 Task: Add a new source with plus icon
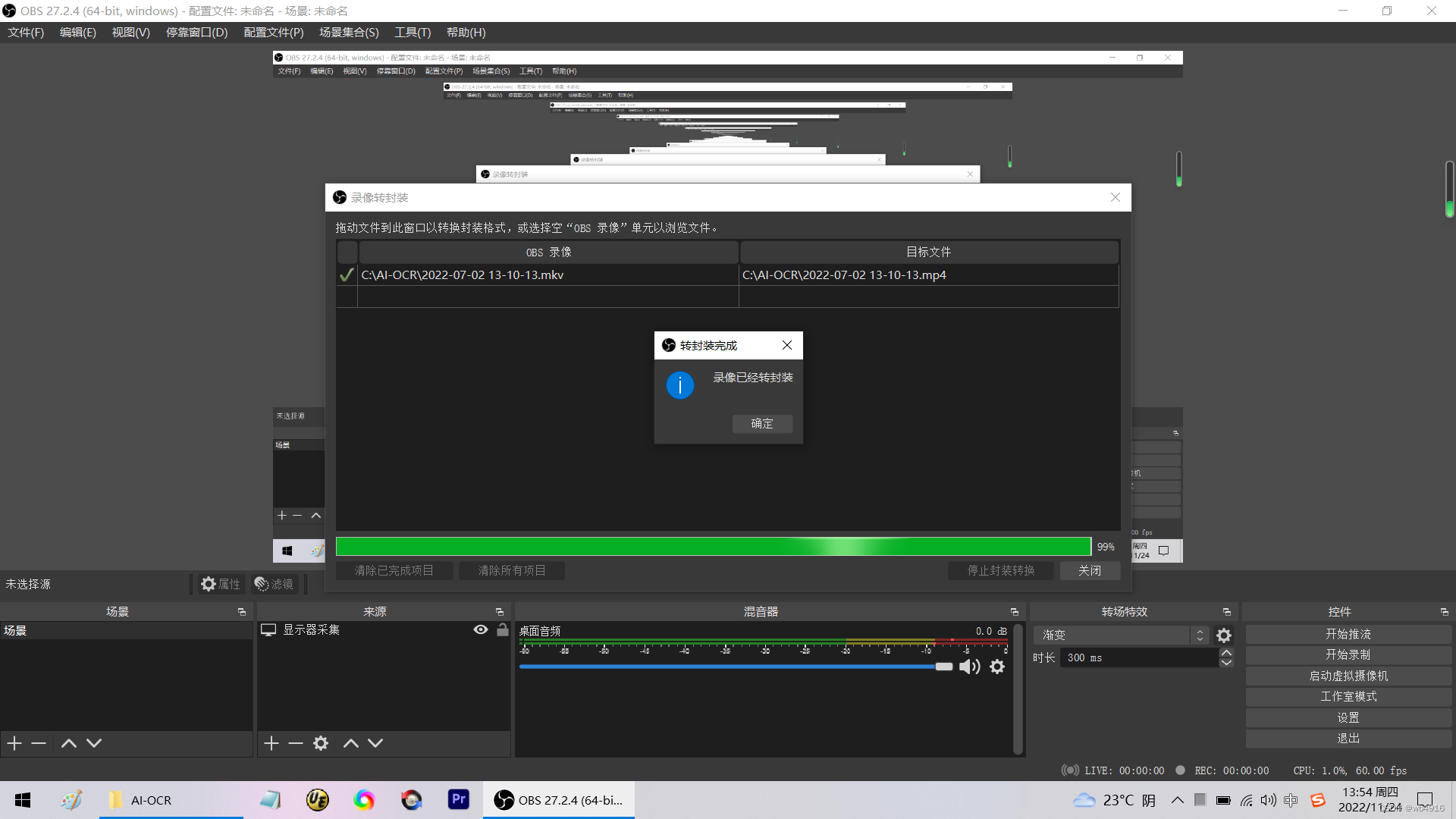(271, 743)
